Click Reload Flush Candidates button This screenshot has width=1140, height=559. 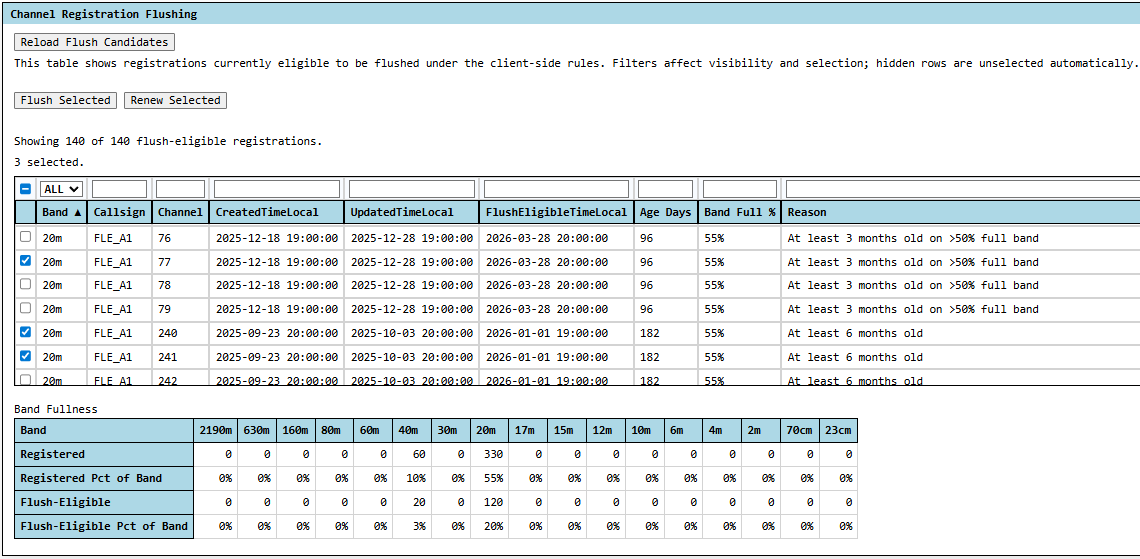coord(94,42)
